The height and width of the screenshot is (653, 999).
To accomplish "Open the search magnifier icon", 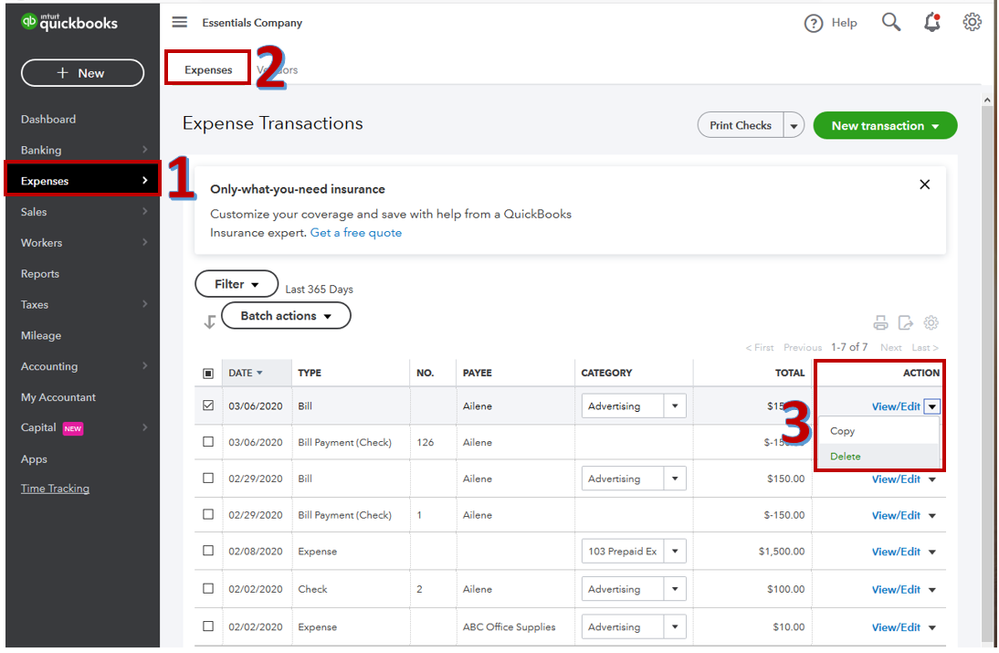I will pyautogui.click(x=891, y=22).
